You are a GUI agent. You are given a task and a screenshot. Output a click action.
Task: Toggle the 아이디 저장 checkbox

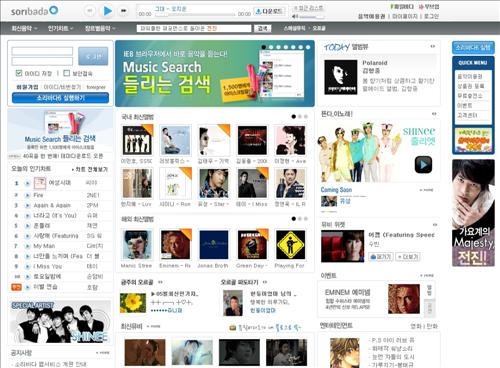pos(19,73)
